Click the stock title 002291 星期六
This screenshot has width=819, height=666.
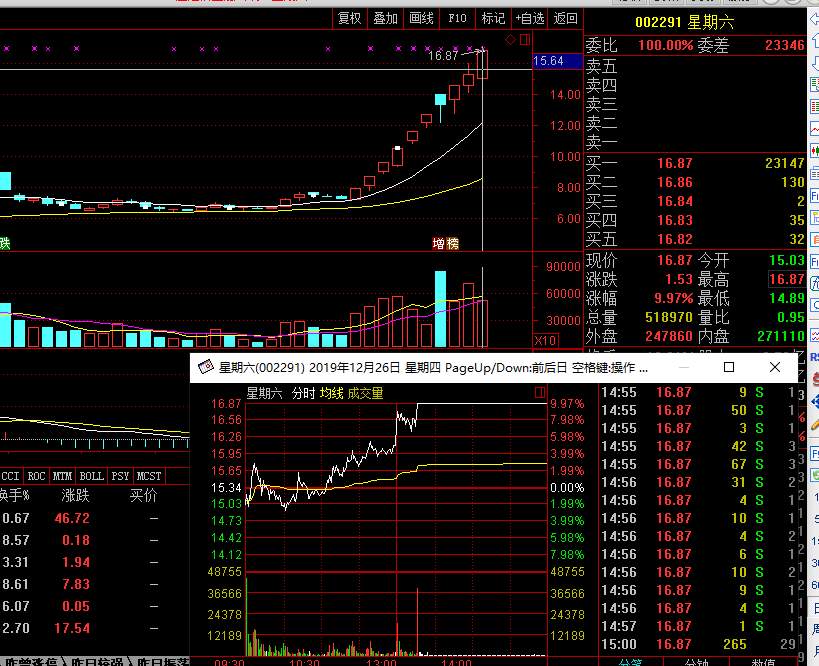point(684,22)
